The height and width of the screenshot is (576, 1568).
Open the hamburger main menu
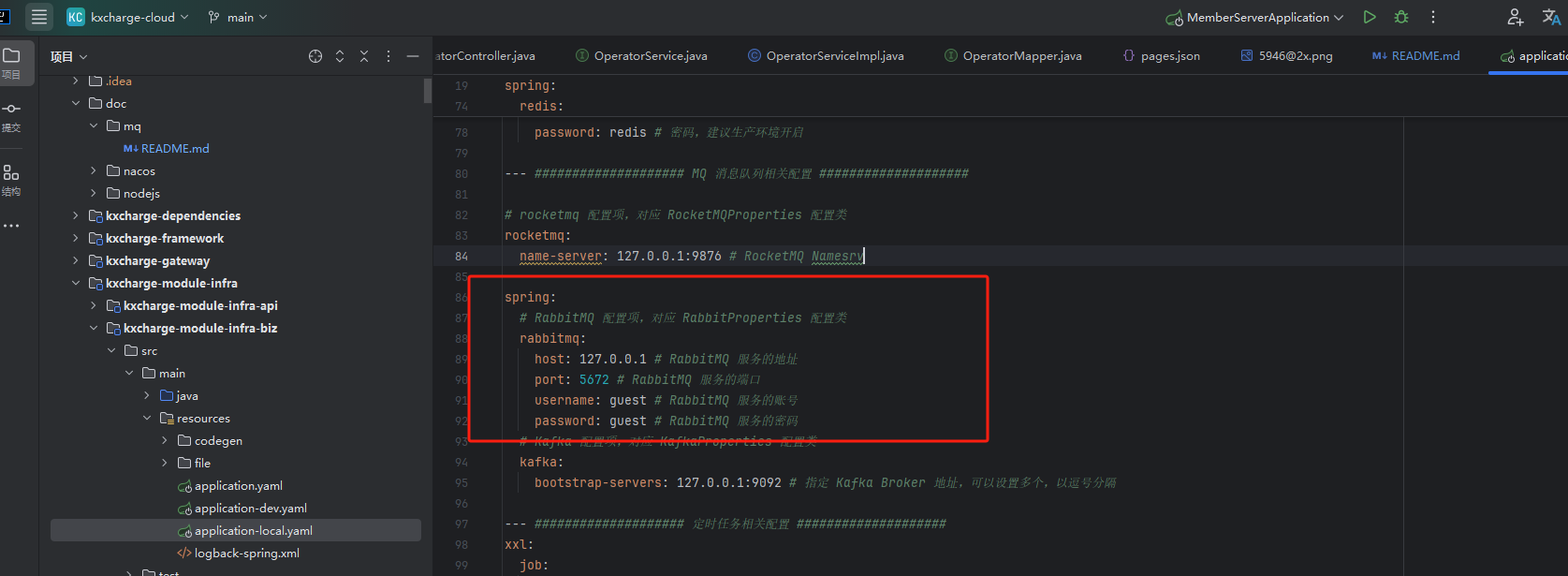[39, 17]
